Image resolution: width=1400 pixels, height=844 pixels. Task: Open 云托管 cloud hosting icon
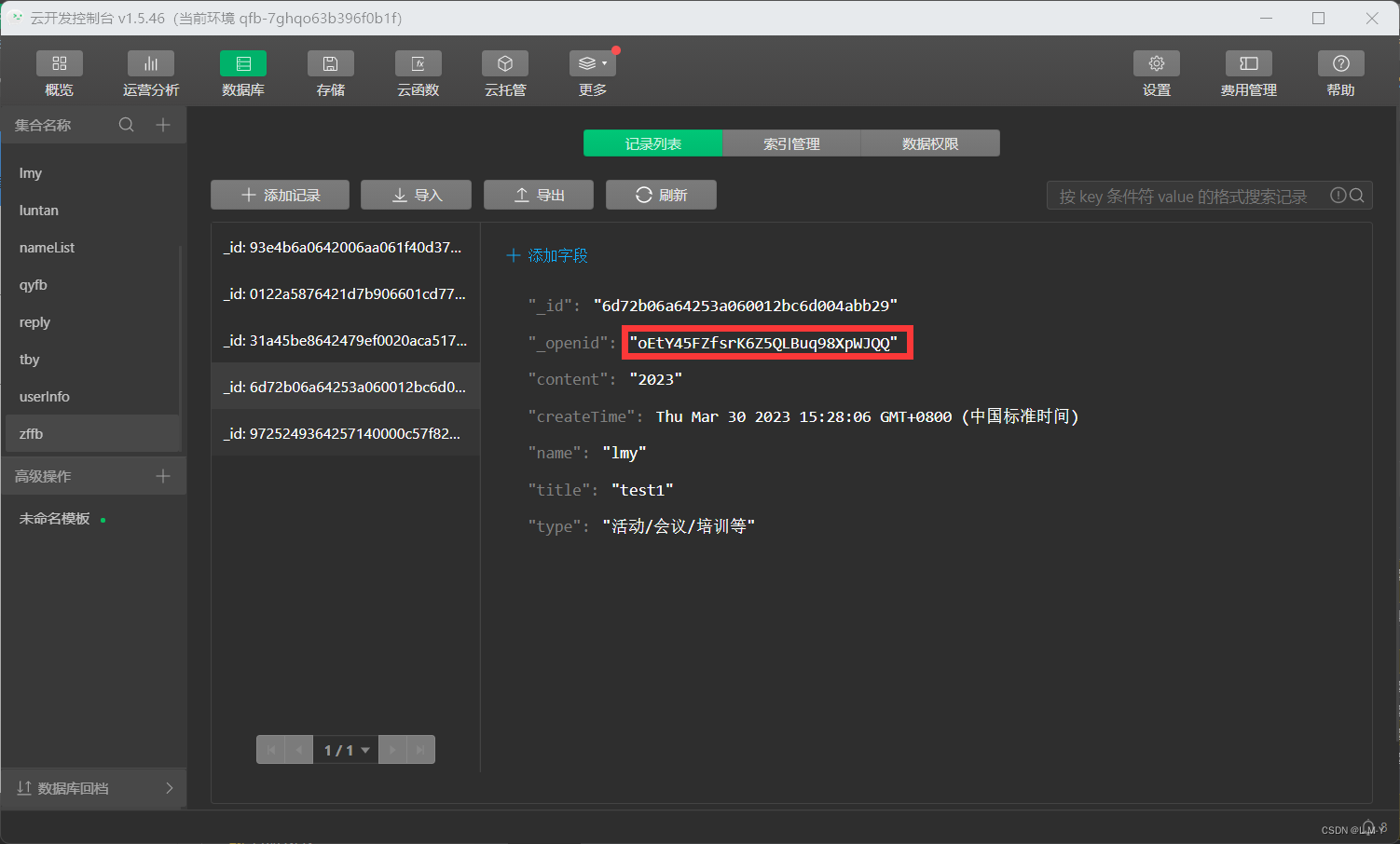point(505,63)
